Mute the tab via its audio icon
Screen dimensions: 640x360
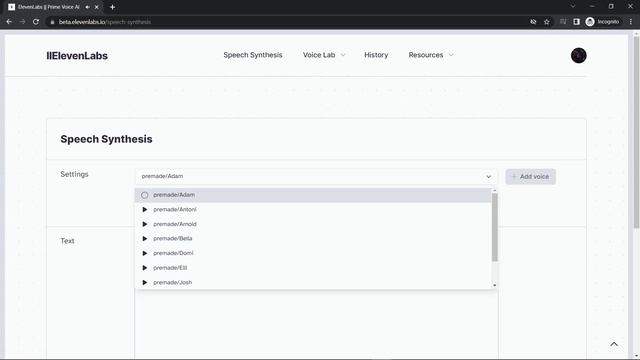[87, 7]
